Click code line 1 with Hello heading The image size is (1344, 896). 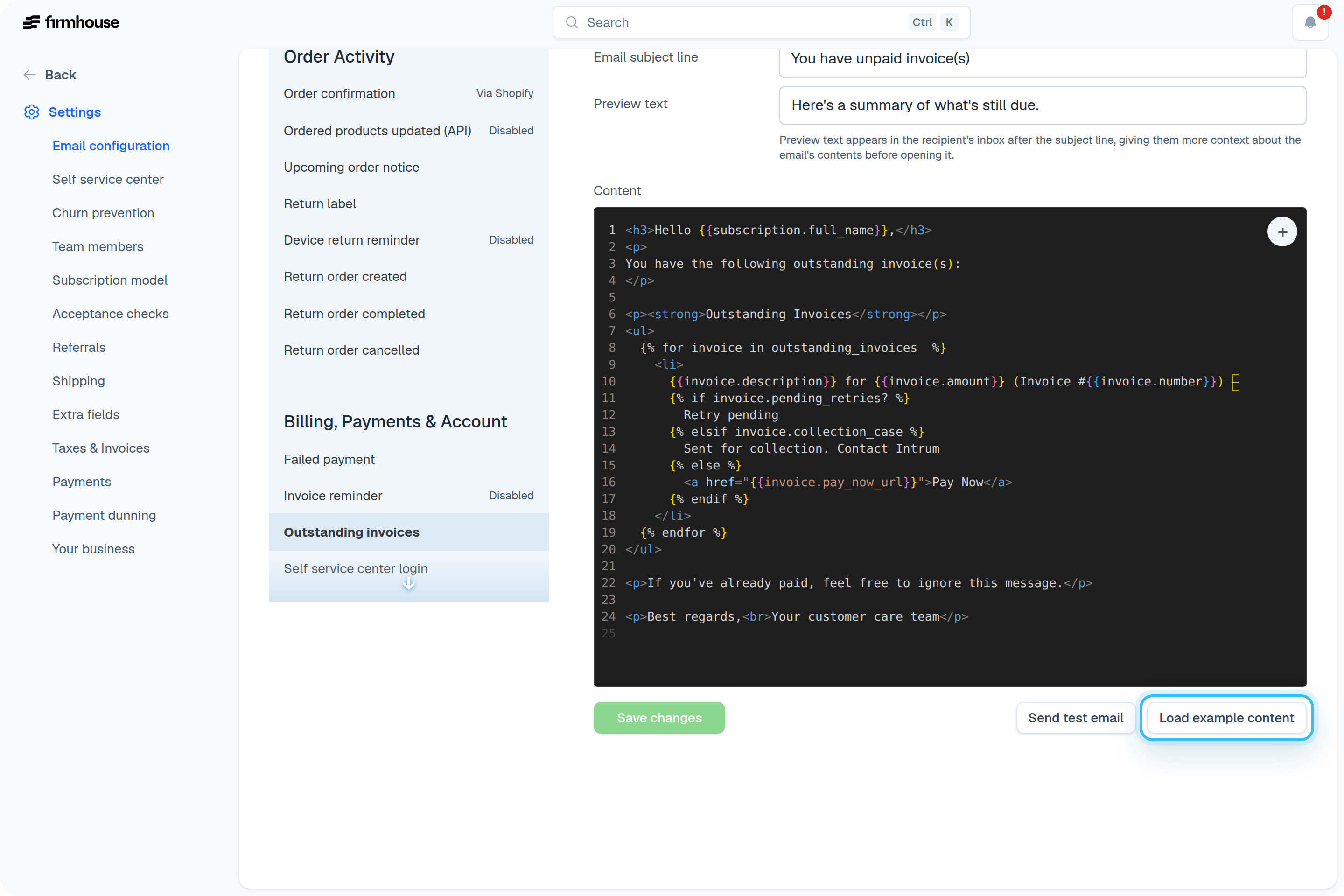pyautogui.click(x=778, y=230)
